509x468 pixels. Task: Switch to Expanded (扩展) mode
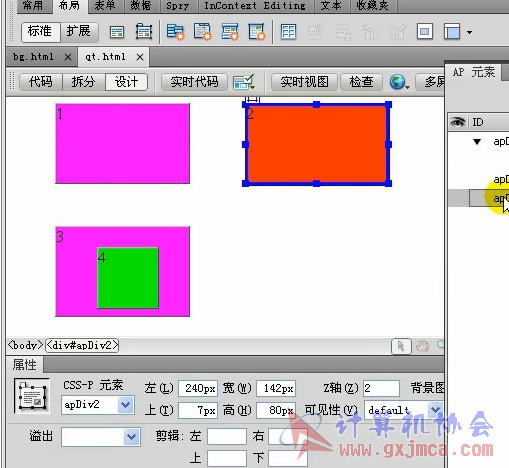[x=79, y=32]
